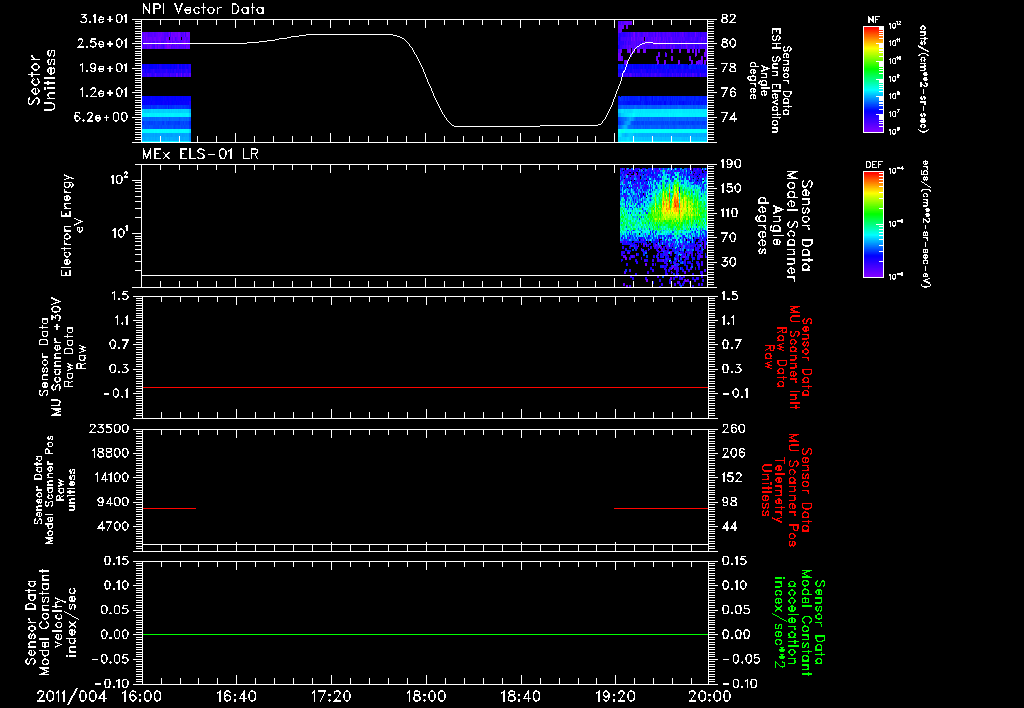Click the "Model Scanner Angle degrees" axis title
The height and width of the screenshot is (708, 1024).
click(784, 225)
